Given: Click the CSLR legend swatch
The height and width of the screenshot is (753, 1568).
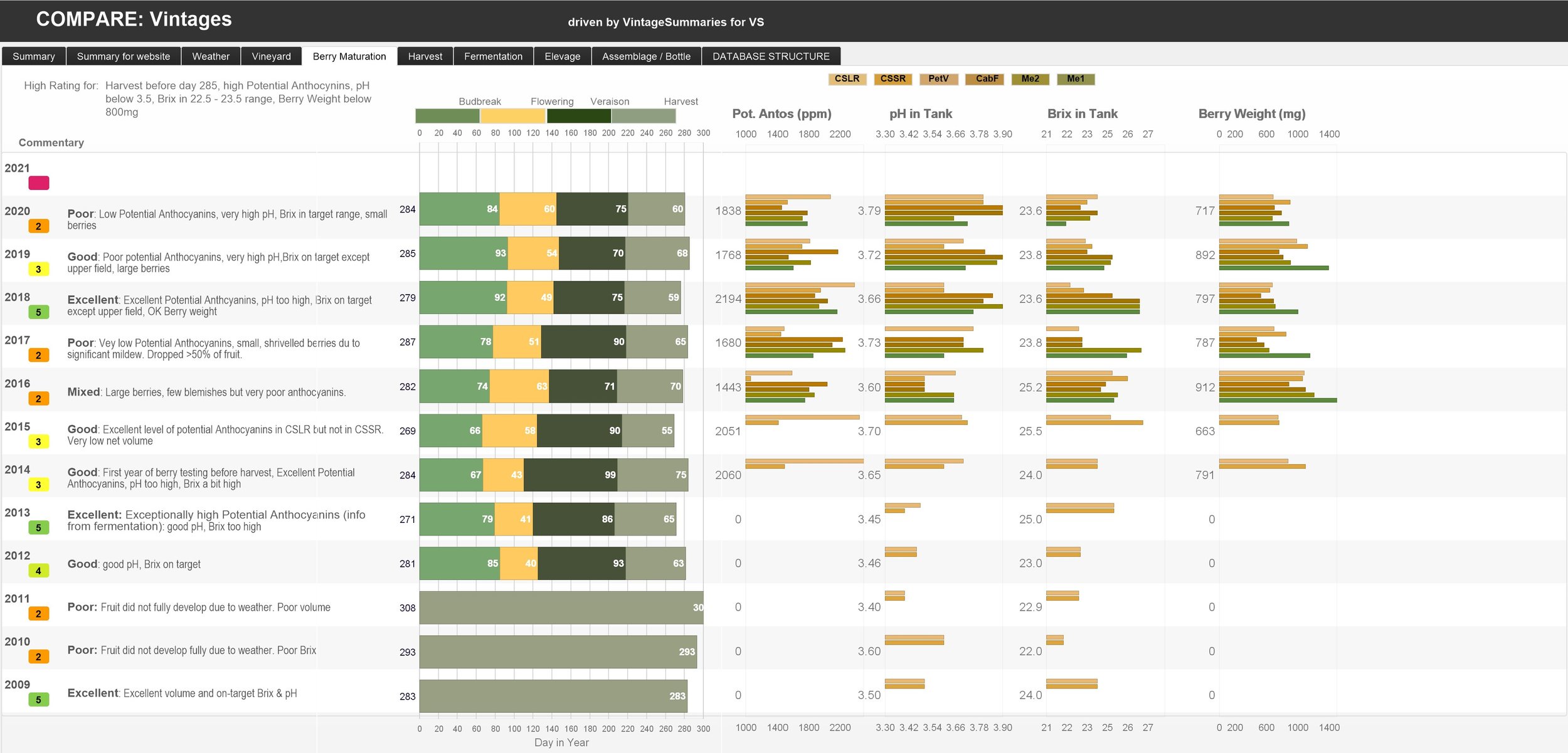Looking at the screenshot, I should click(847, 79).
